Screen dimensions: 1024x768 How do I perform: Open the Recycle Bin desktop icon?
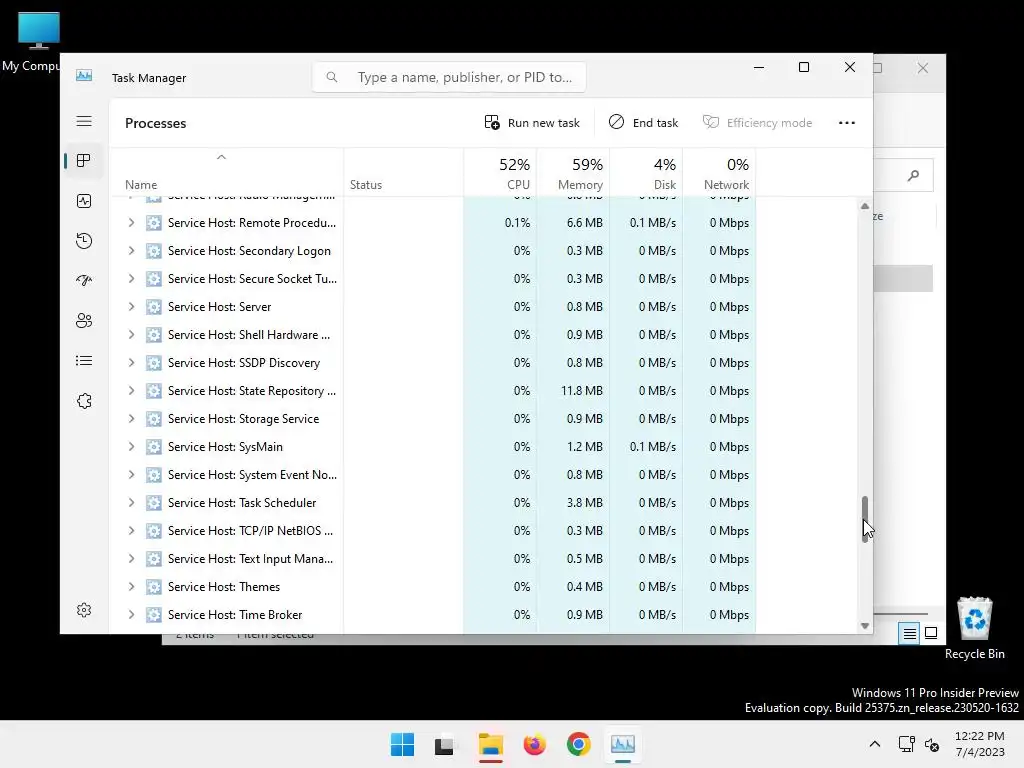(974, 628)
